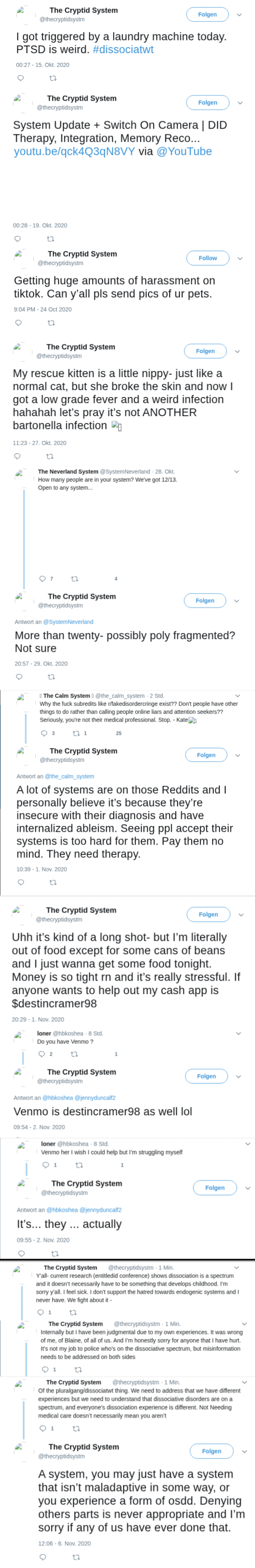Retweet the 'Do you have Venmo' reply
Image resolution: width=255 pixels, height=1568 pixels.
point(74,1054)
